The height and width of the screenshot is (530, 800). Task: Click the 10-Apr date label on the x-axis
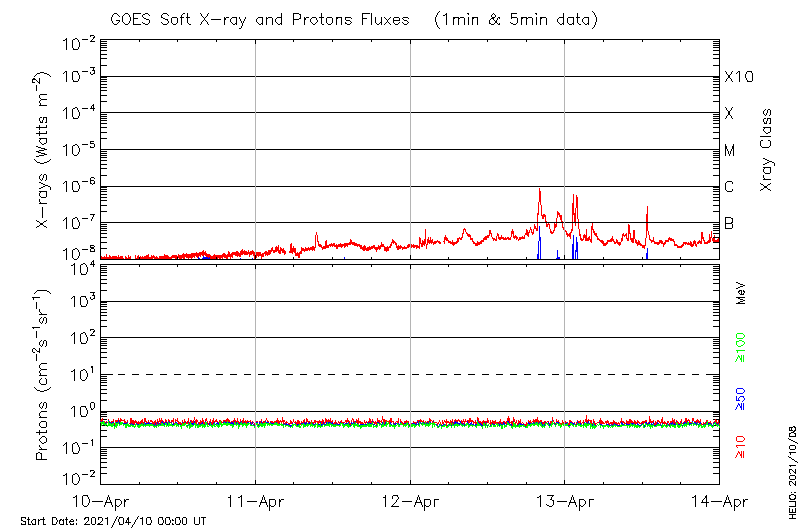coord(101,501)
